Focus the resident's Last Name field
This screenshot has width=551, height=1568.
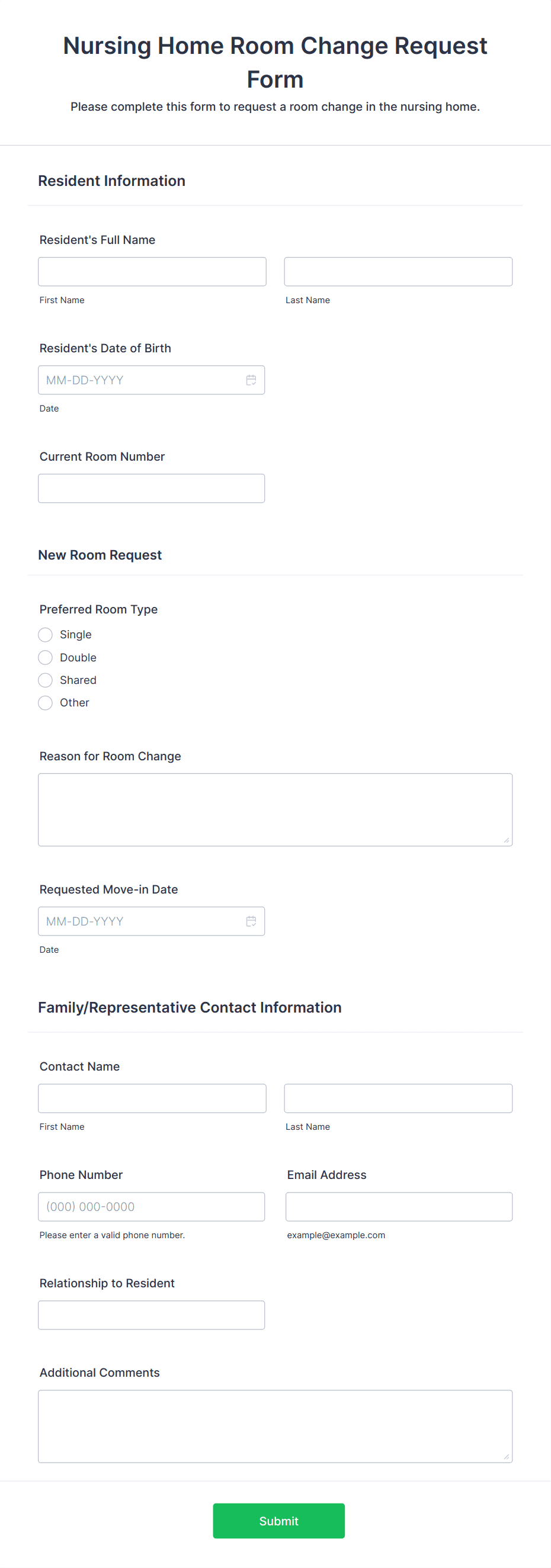point(398,271)
